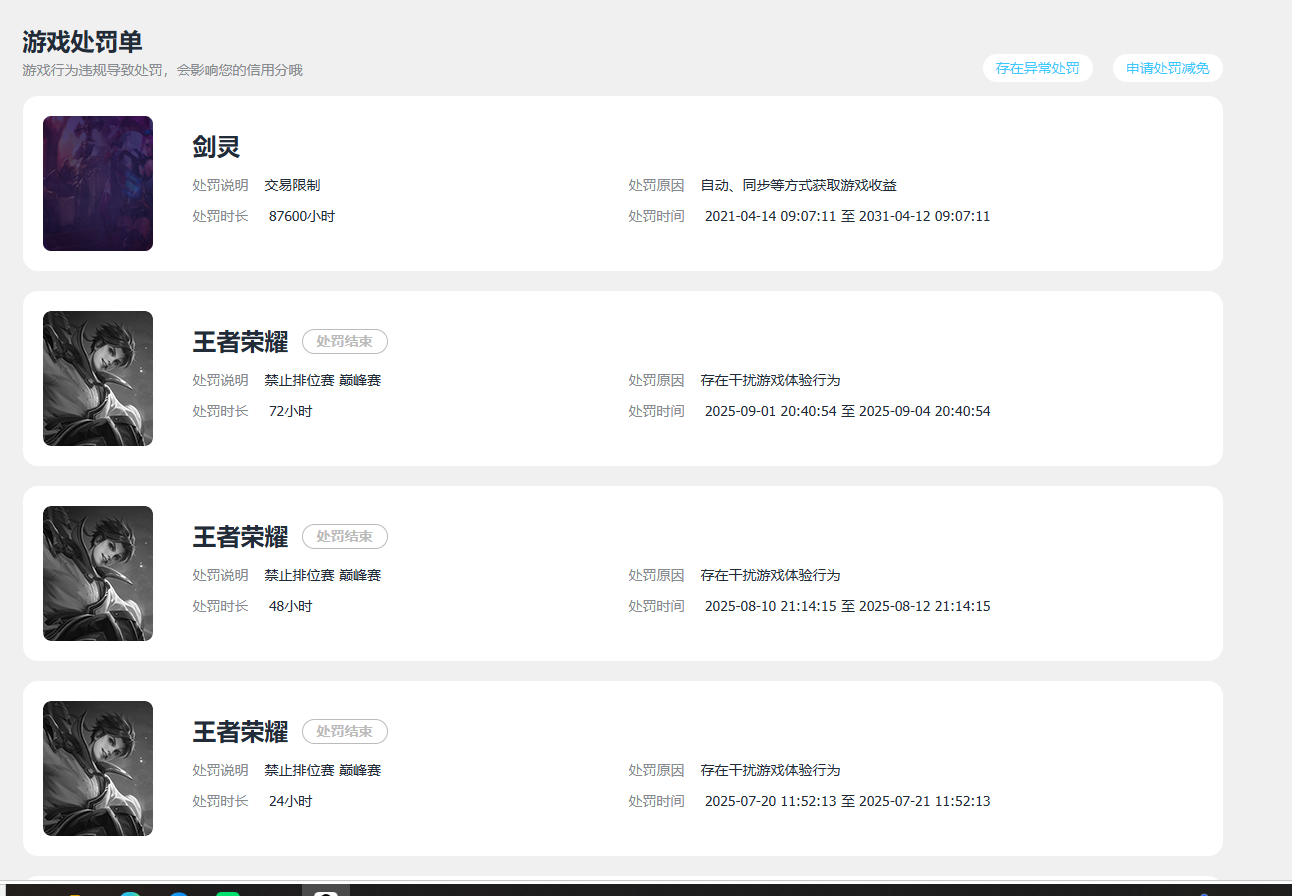Click the 处罚结束 badge on the 24小时 card

point(345,732)
